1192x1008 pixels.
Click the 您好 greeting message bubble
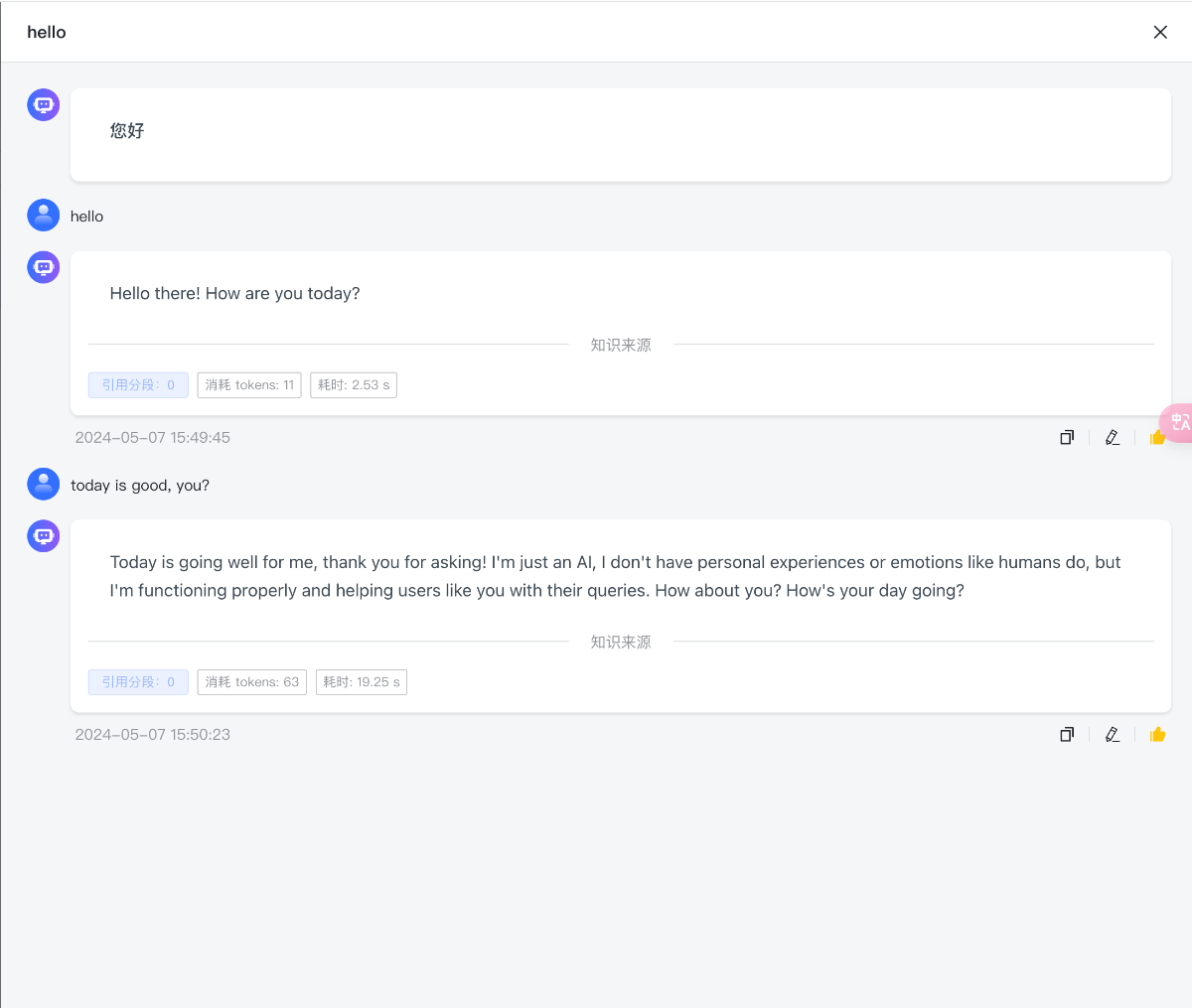[x=621, y=135]
